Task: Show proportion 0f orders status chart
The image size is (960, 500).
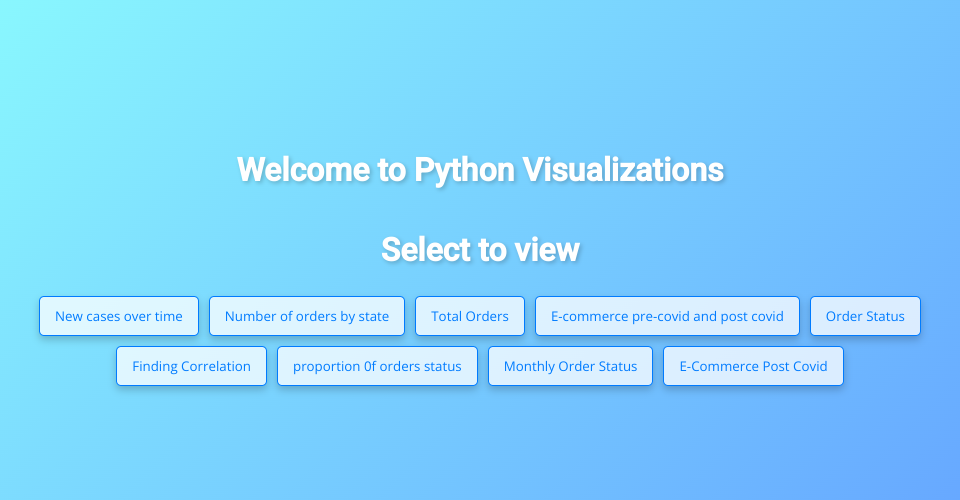Action: pyautogui.click(x=377, y=366)
